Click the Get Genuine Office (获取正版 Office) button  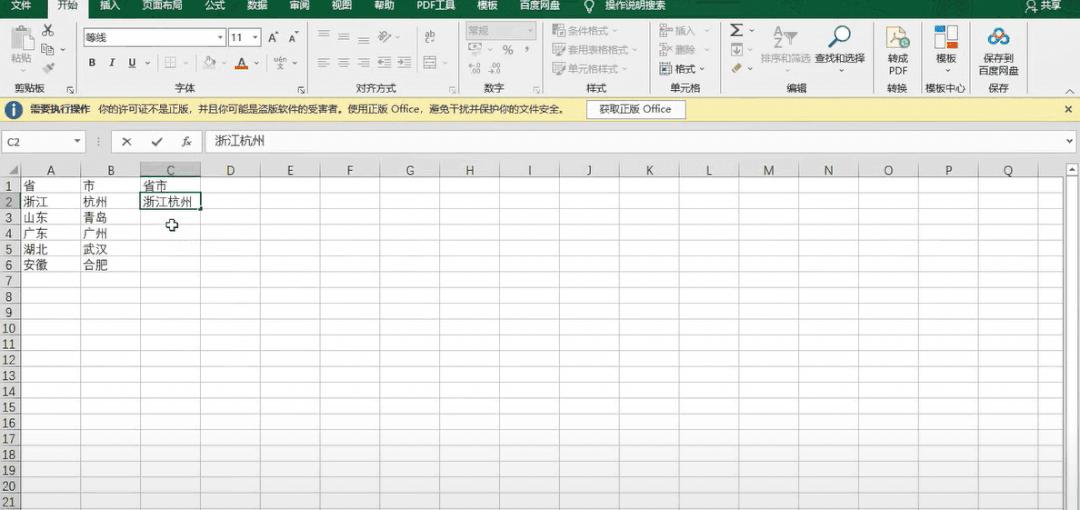(x=636, y=109)
